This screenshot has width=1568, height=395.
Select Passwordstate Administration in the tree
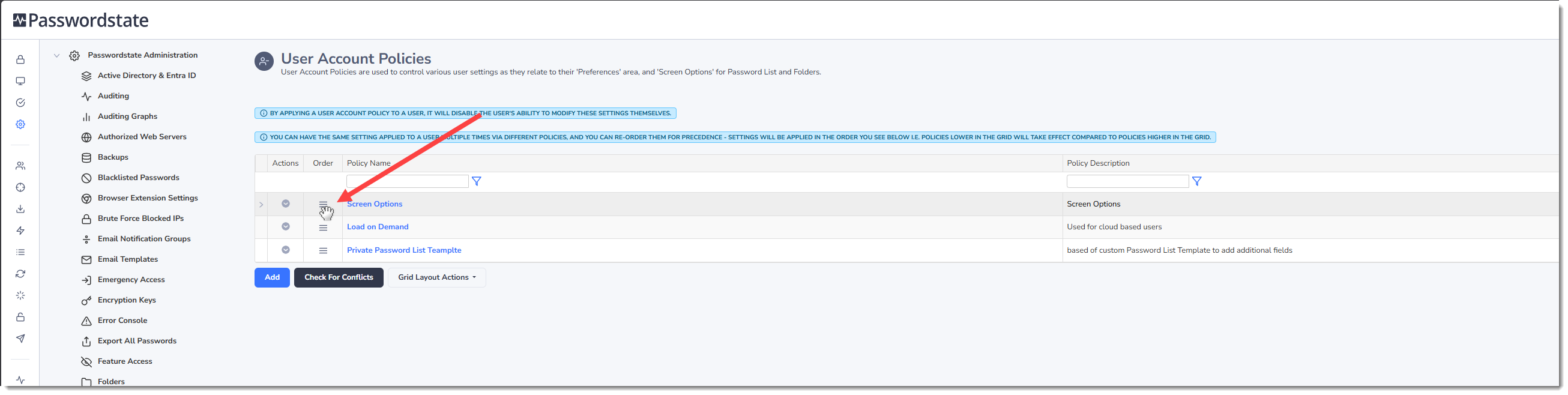pos(142,55)
